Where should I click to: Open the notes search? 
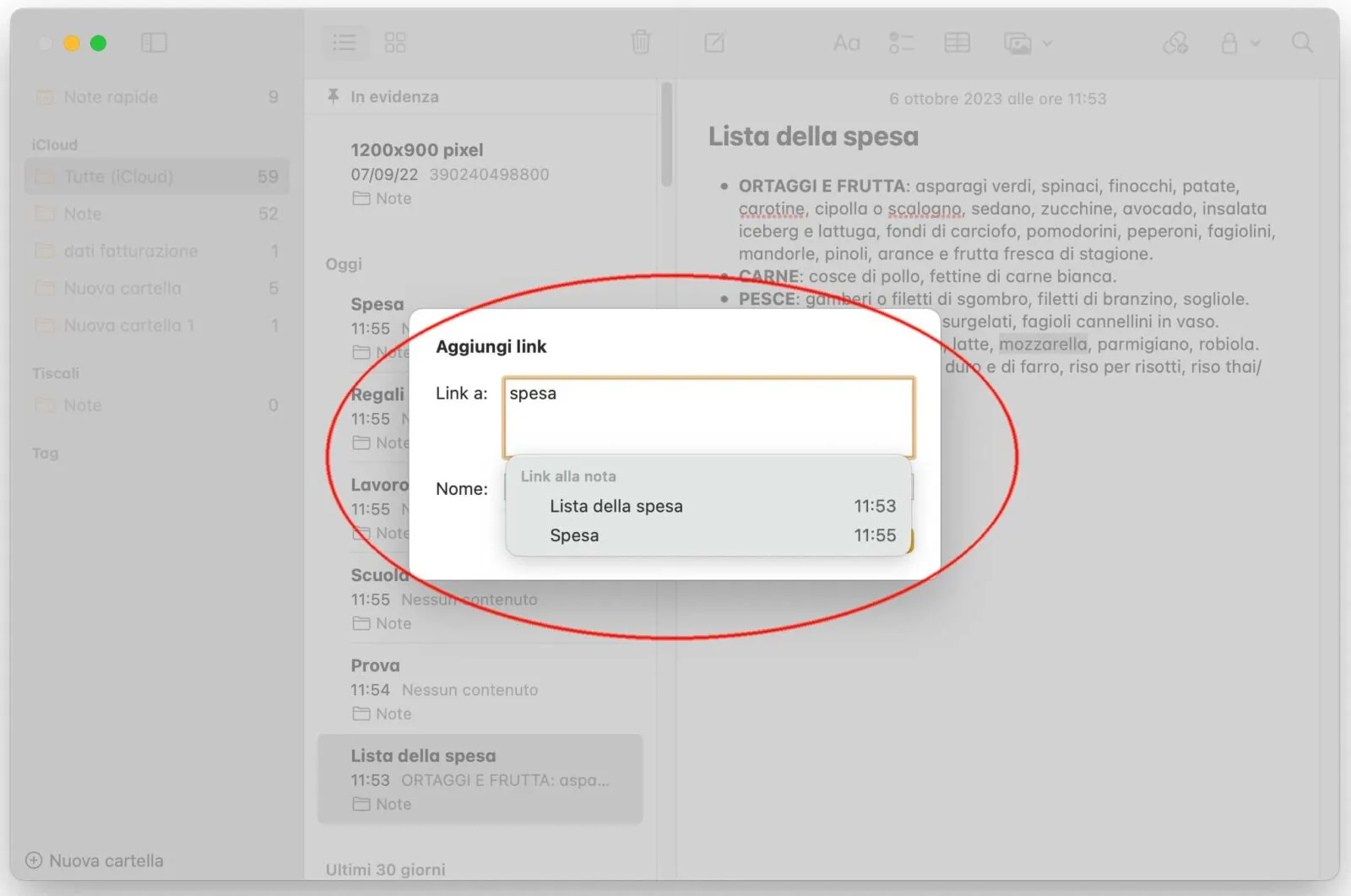coord(1300,42)
